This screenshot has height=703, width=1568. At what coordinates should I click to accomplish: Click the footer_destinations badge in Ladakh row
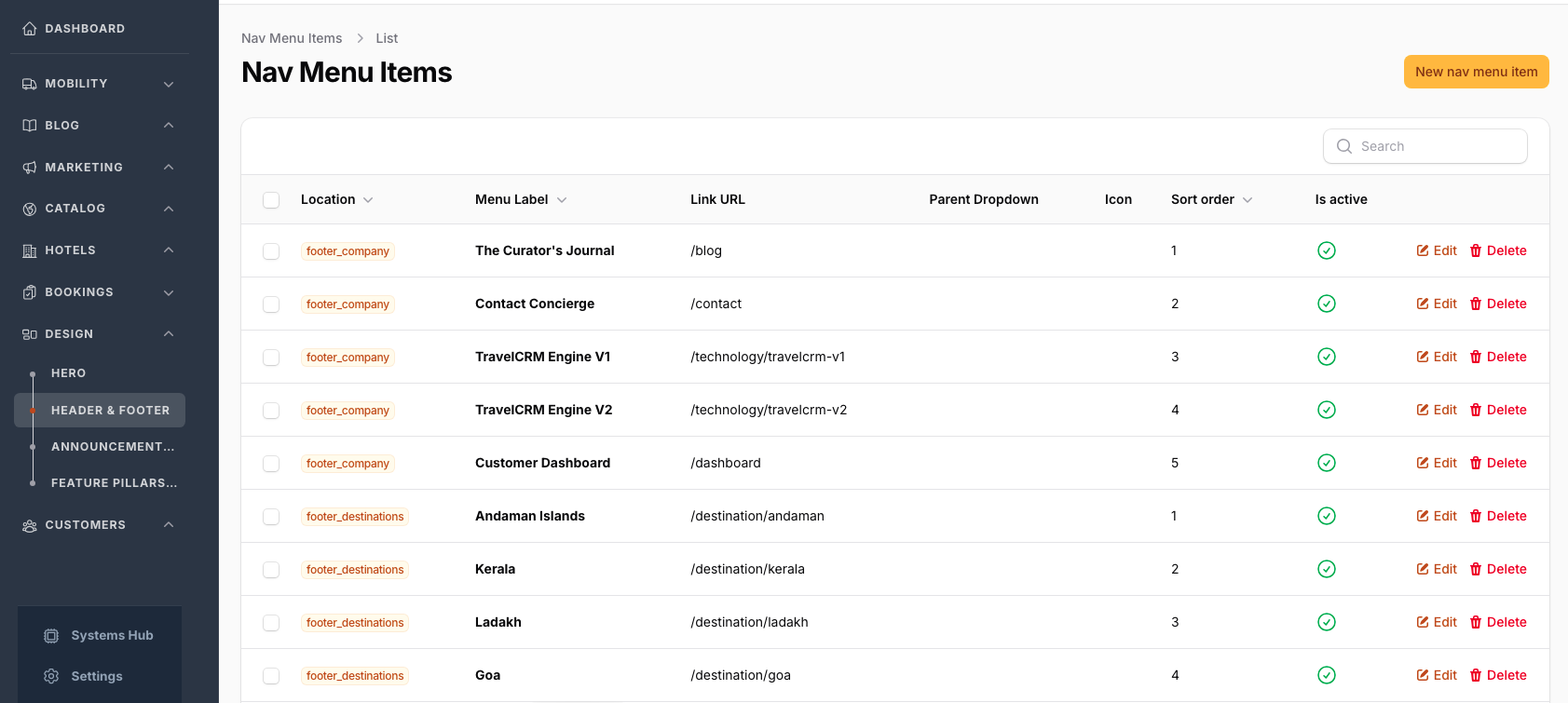pos(355,623)
